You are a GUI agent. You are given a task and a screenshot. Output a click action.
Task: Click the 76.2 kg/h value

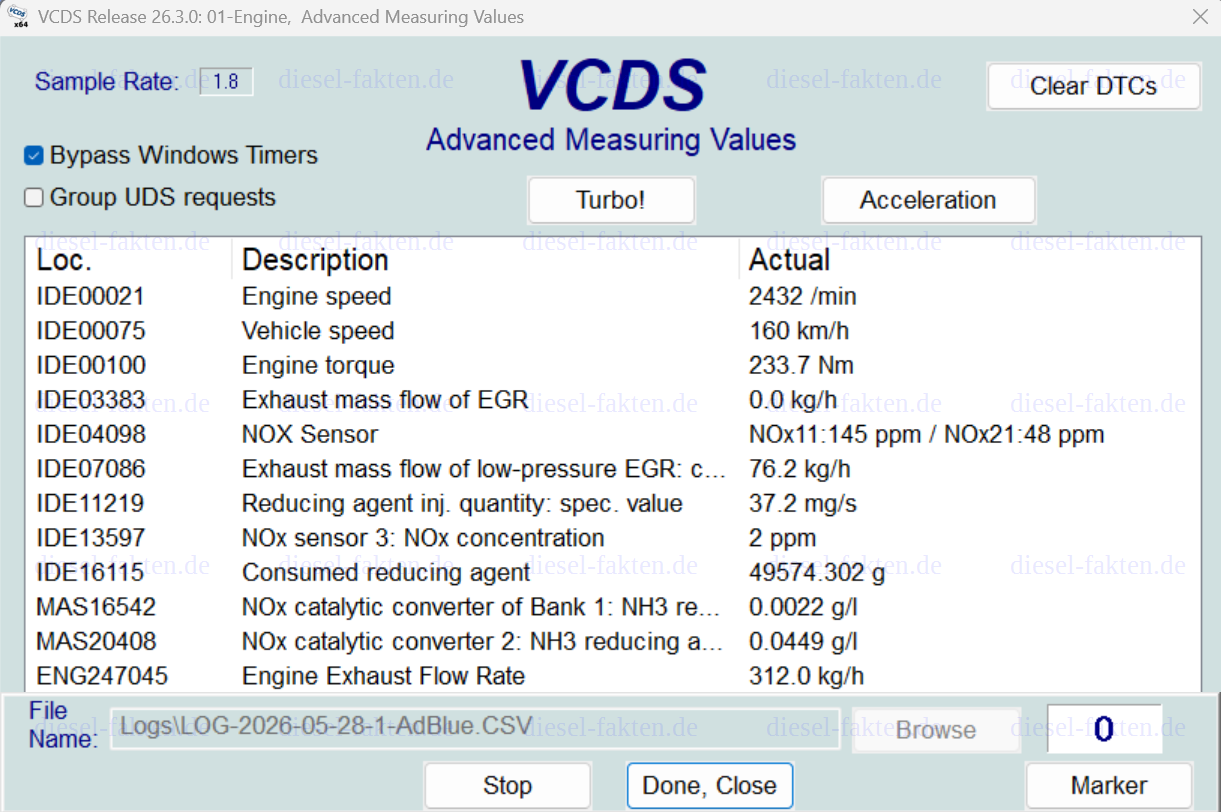pyautogui.click(x=800, y=469)
